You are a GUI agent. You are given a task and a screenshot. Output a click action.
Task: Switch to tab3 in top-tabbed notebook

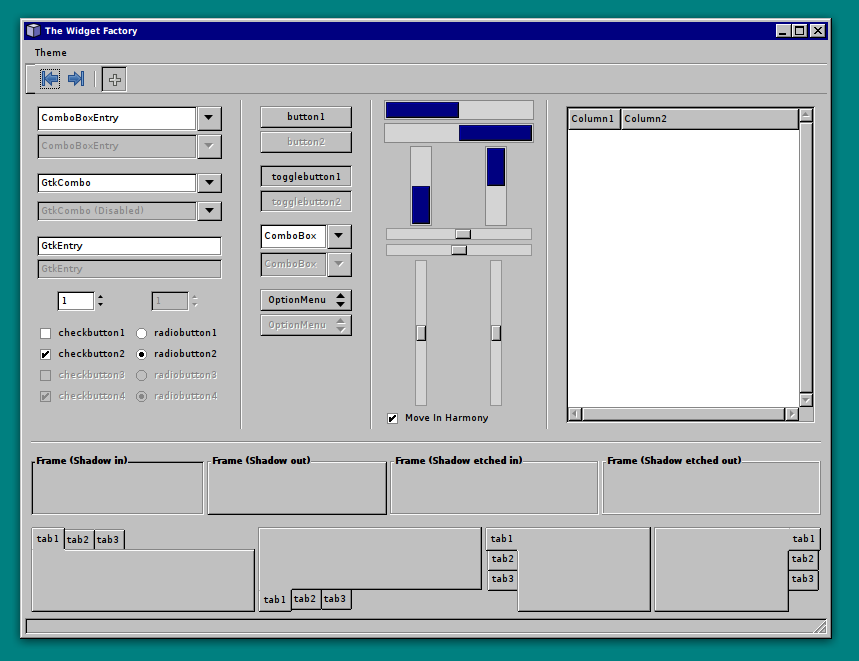click(108, 540)
